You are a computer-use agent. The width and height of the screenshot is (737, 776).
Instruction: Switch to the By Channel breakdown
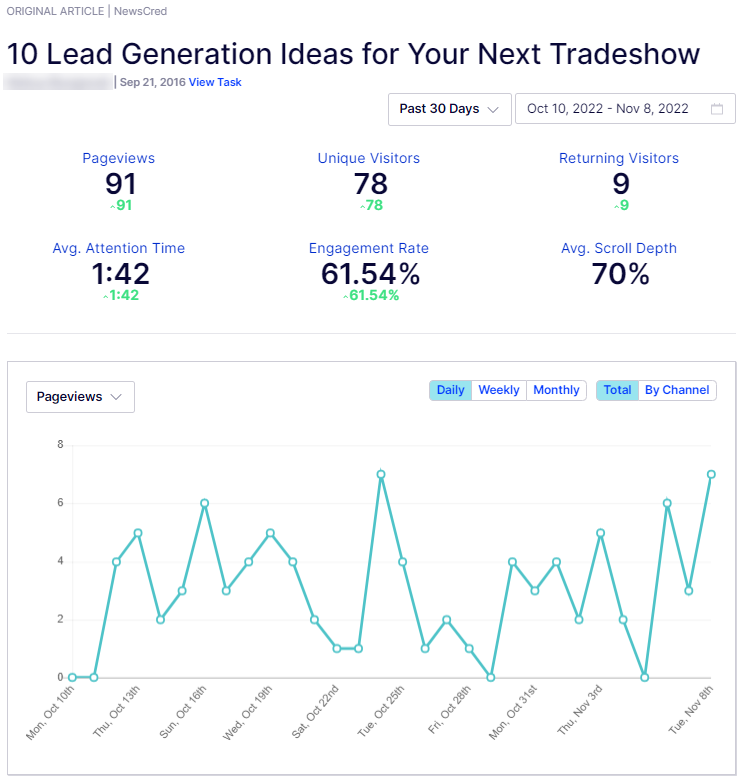point(677,390)
